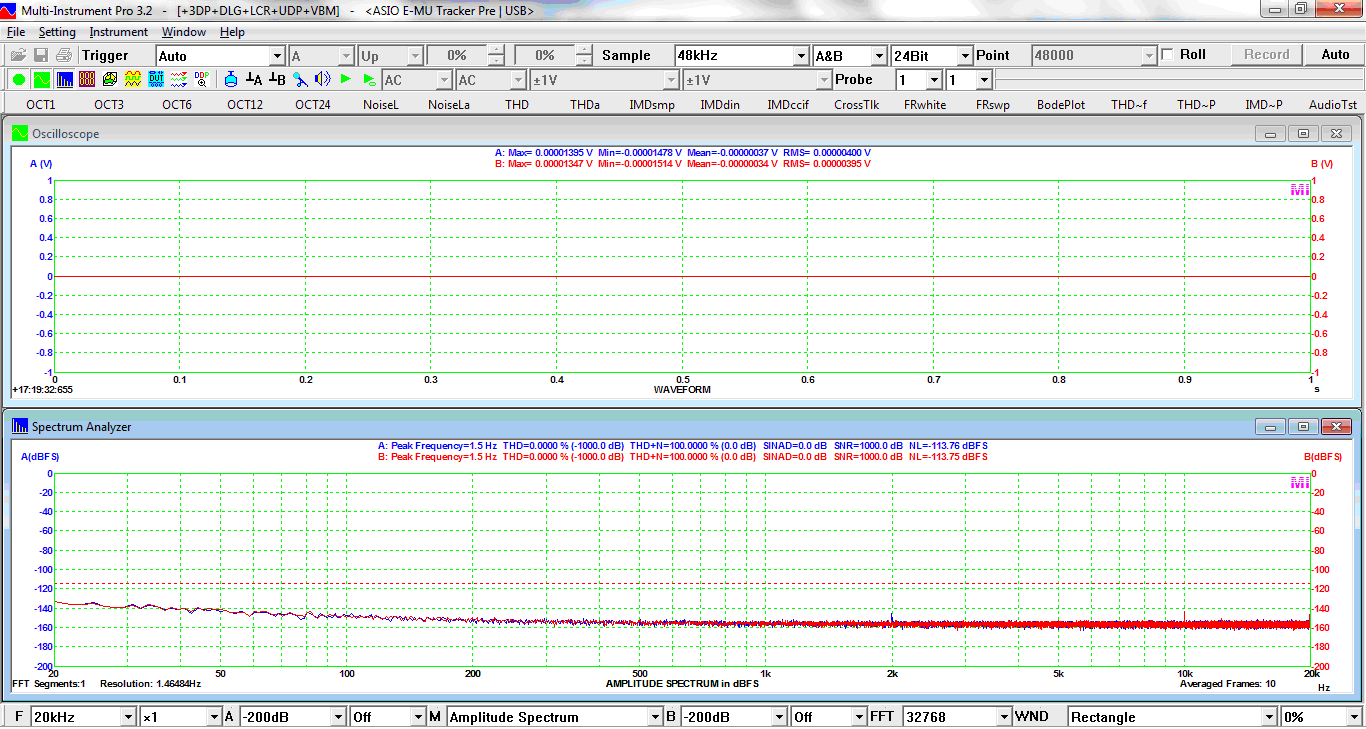This screenshot has height=729, width=1366.
Task: Maximize the Oscilloscope sub-window
Action: pos(1303,134)
